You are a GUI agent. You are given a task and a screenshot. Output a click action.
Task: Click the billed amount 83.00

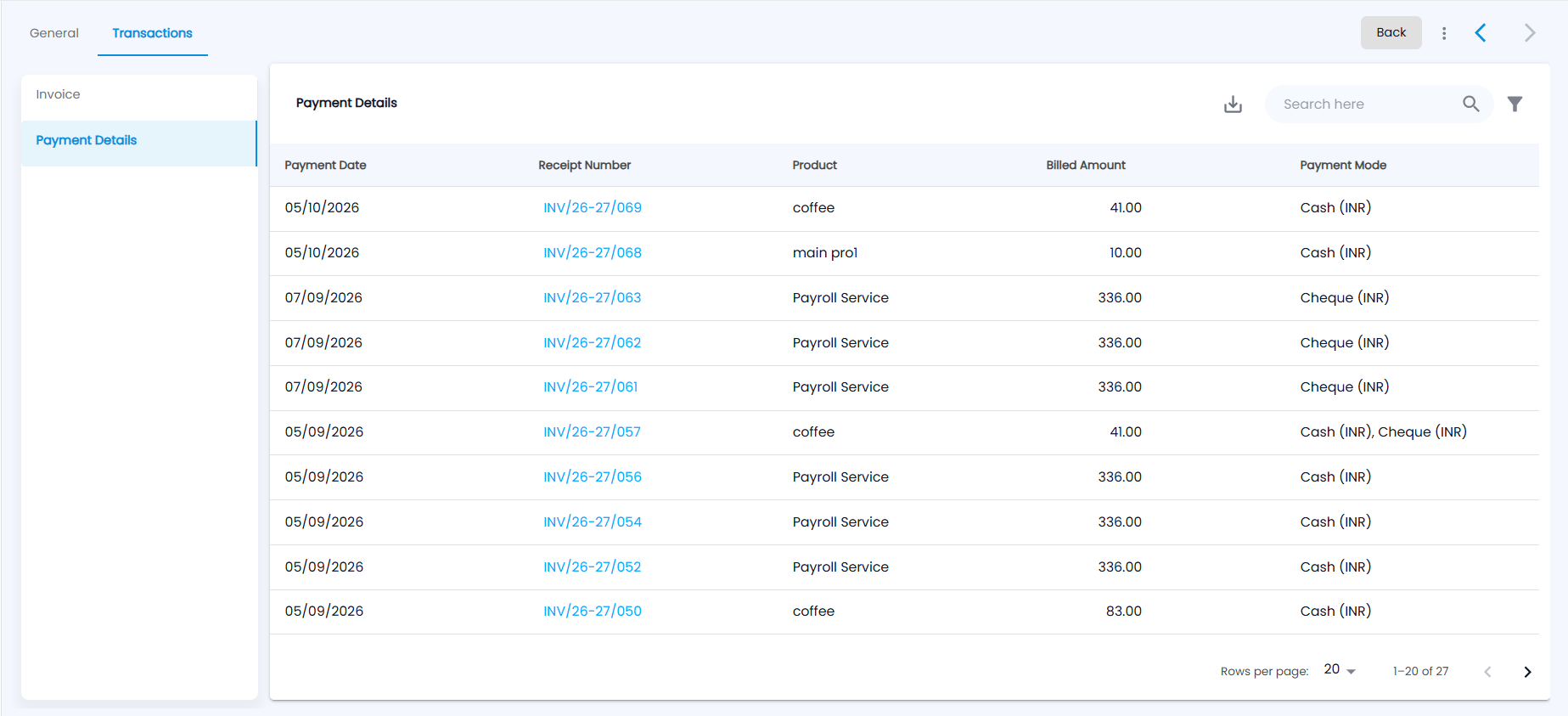click(1124, 612)
